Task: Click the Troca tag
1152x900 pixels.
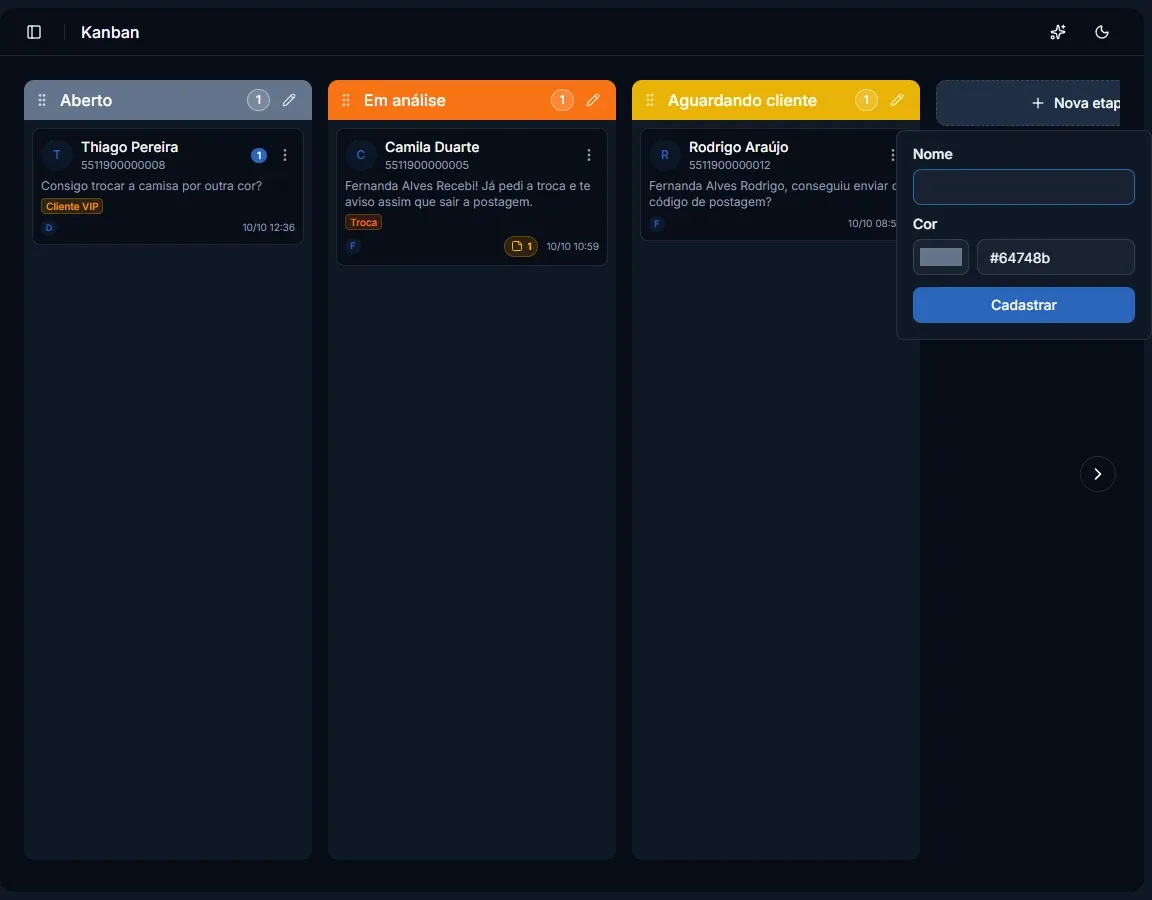Action: (364, 223)
